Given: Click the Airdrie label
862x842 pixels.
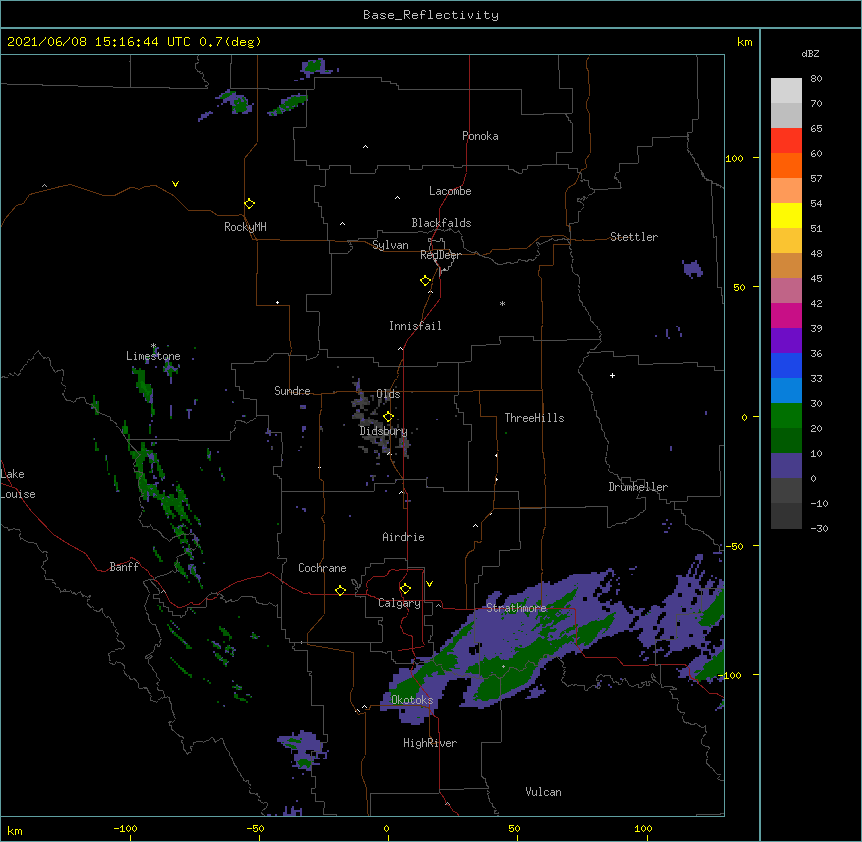Looking at the screenshot, I should pyautogui.click(x=403, y=537).
